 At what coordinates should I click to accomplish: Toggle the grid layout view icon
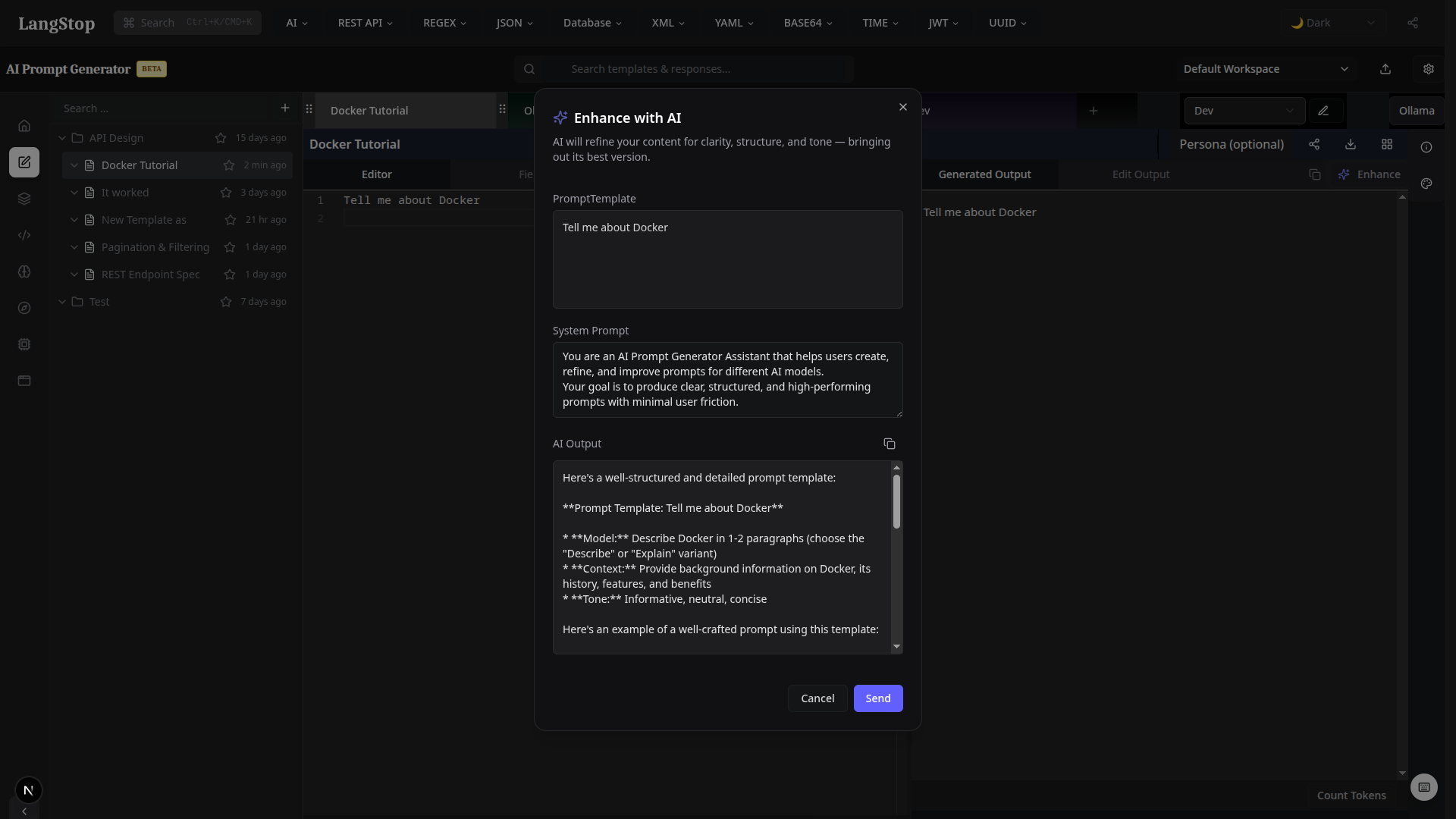1388,144
